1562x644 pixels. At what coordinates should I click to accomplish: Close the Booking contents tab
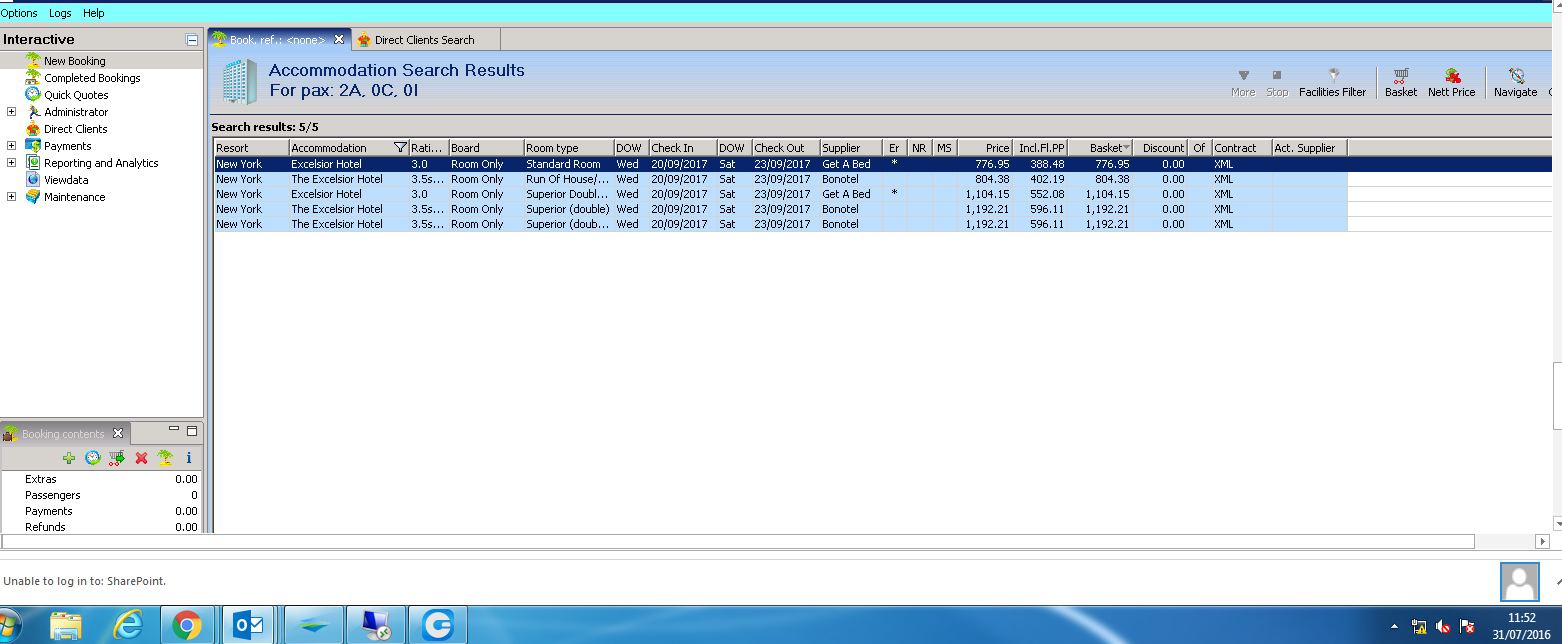coord(117,433)
